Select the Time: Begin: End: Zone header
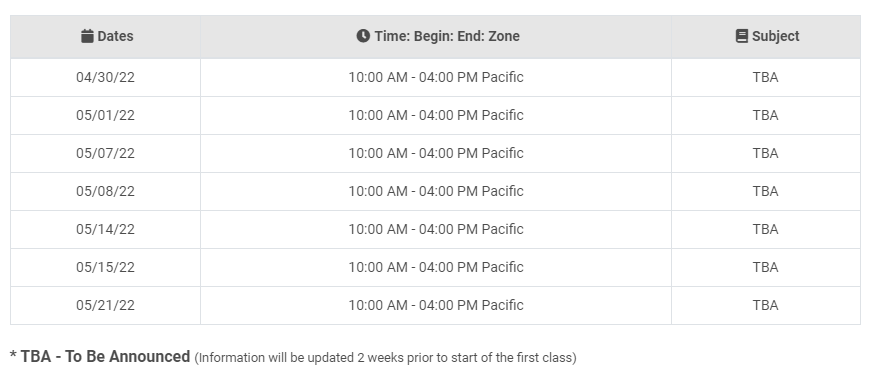Screen dimensions: 874x370 click(436, 37)
